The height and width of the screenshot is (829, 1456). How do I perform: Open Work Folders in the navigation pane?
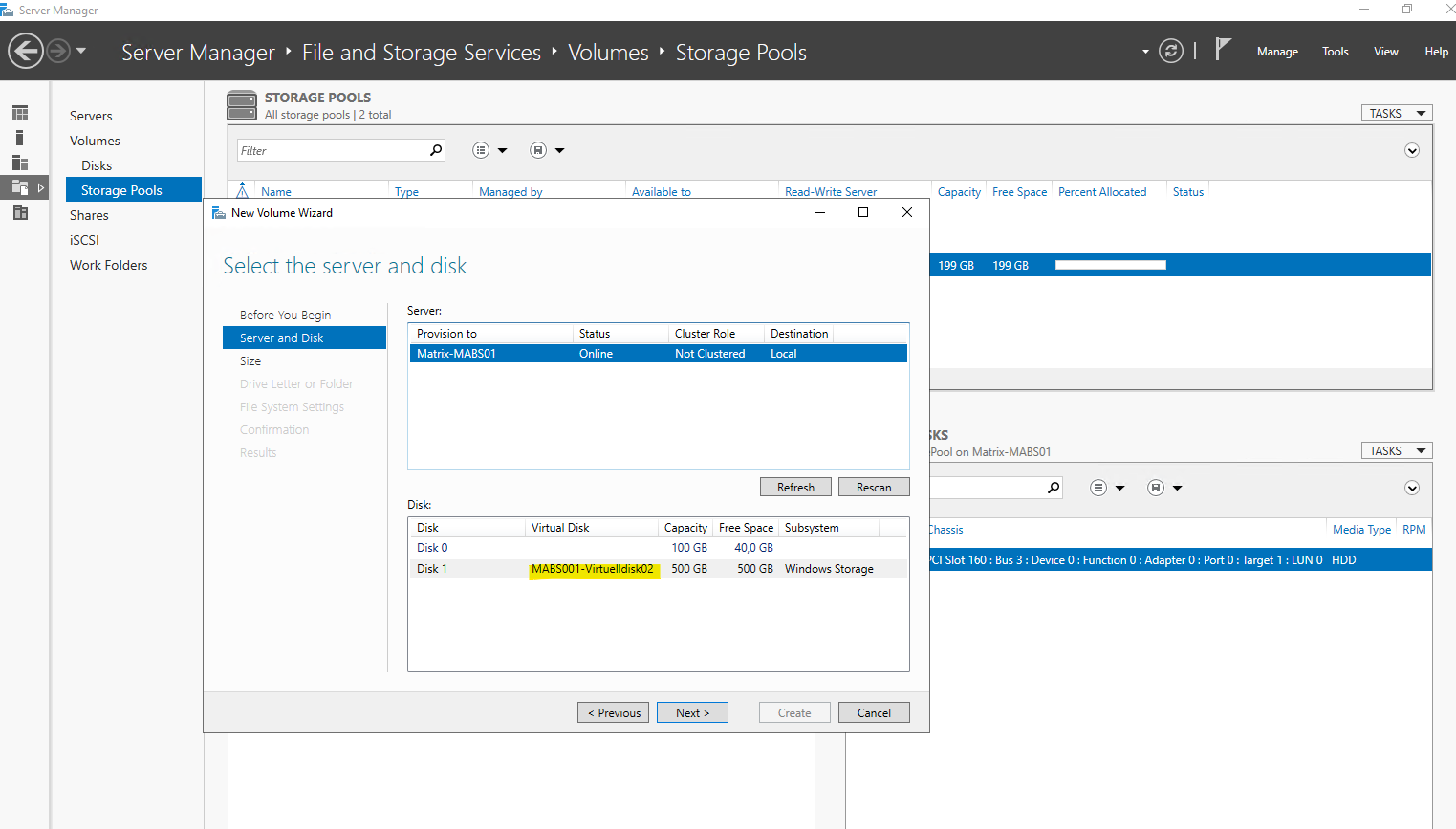[108, 265]
